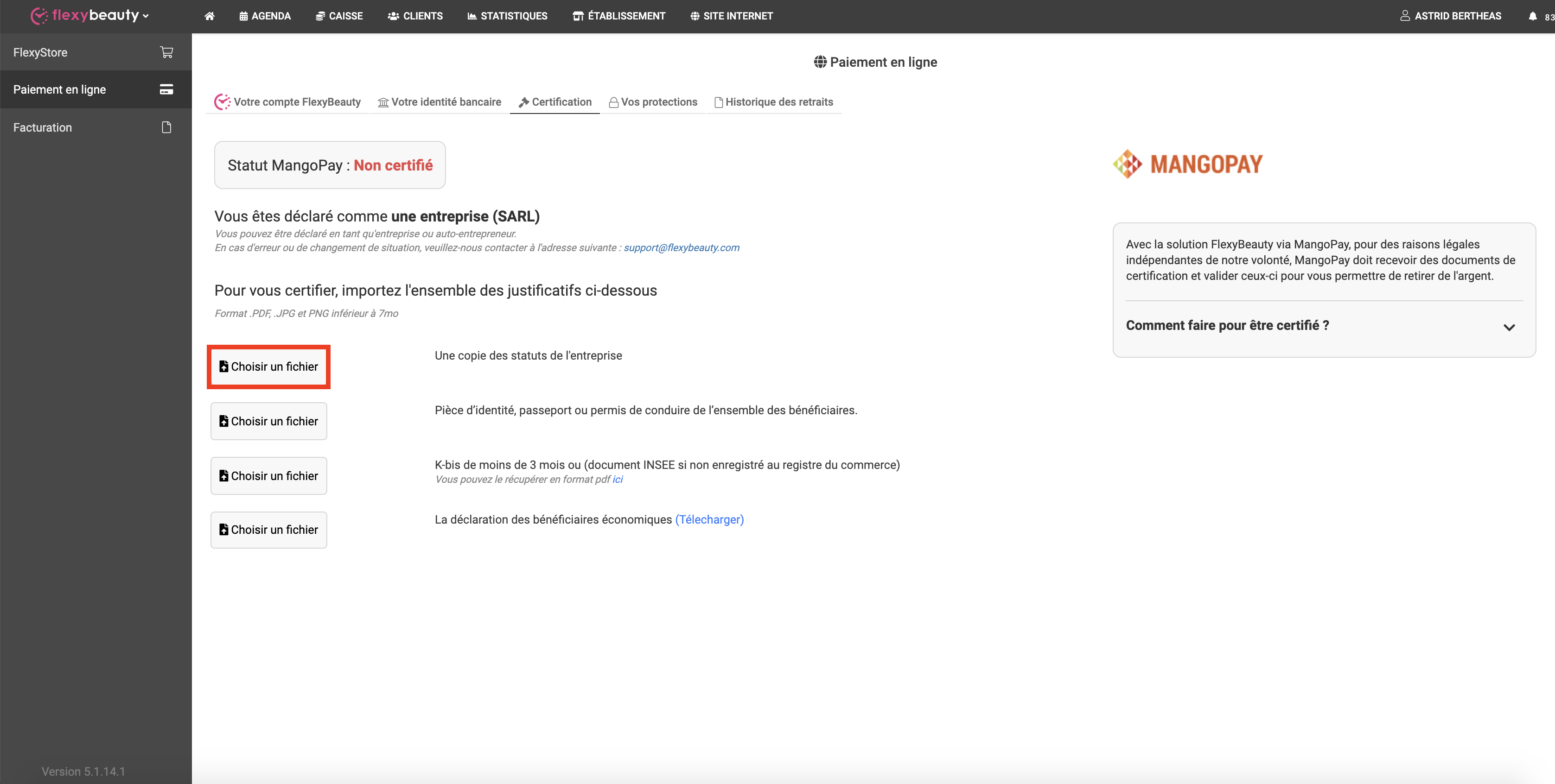Click the Télecharger declaration link
Image resolution: width=1555 pixels, height=784 pixels.
tap(709, 519)
